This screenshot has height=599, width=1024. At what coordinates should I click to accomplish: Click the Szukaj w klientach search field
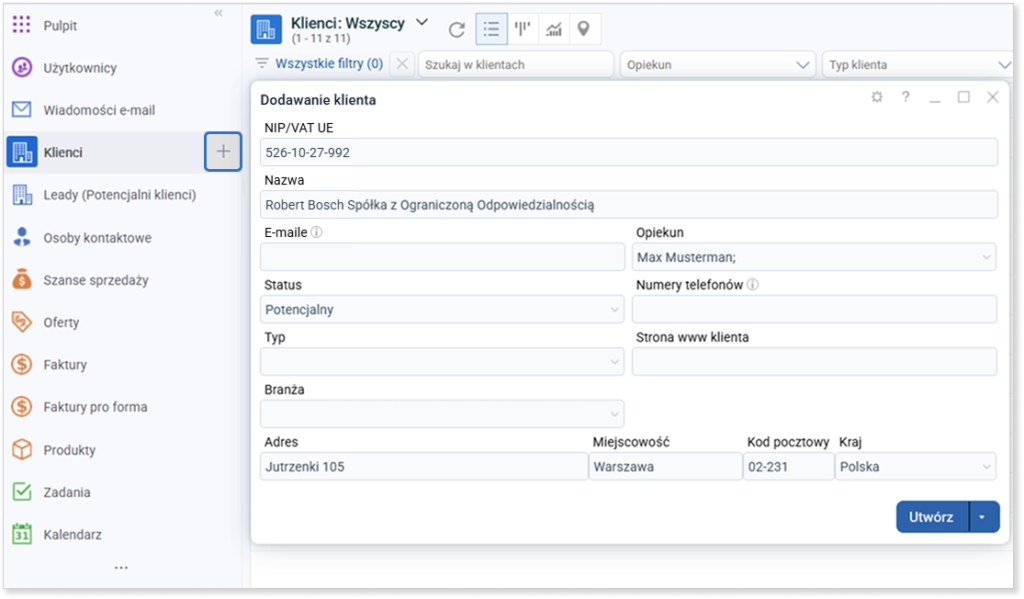(x=516, y=65)
